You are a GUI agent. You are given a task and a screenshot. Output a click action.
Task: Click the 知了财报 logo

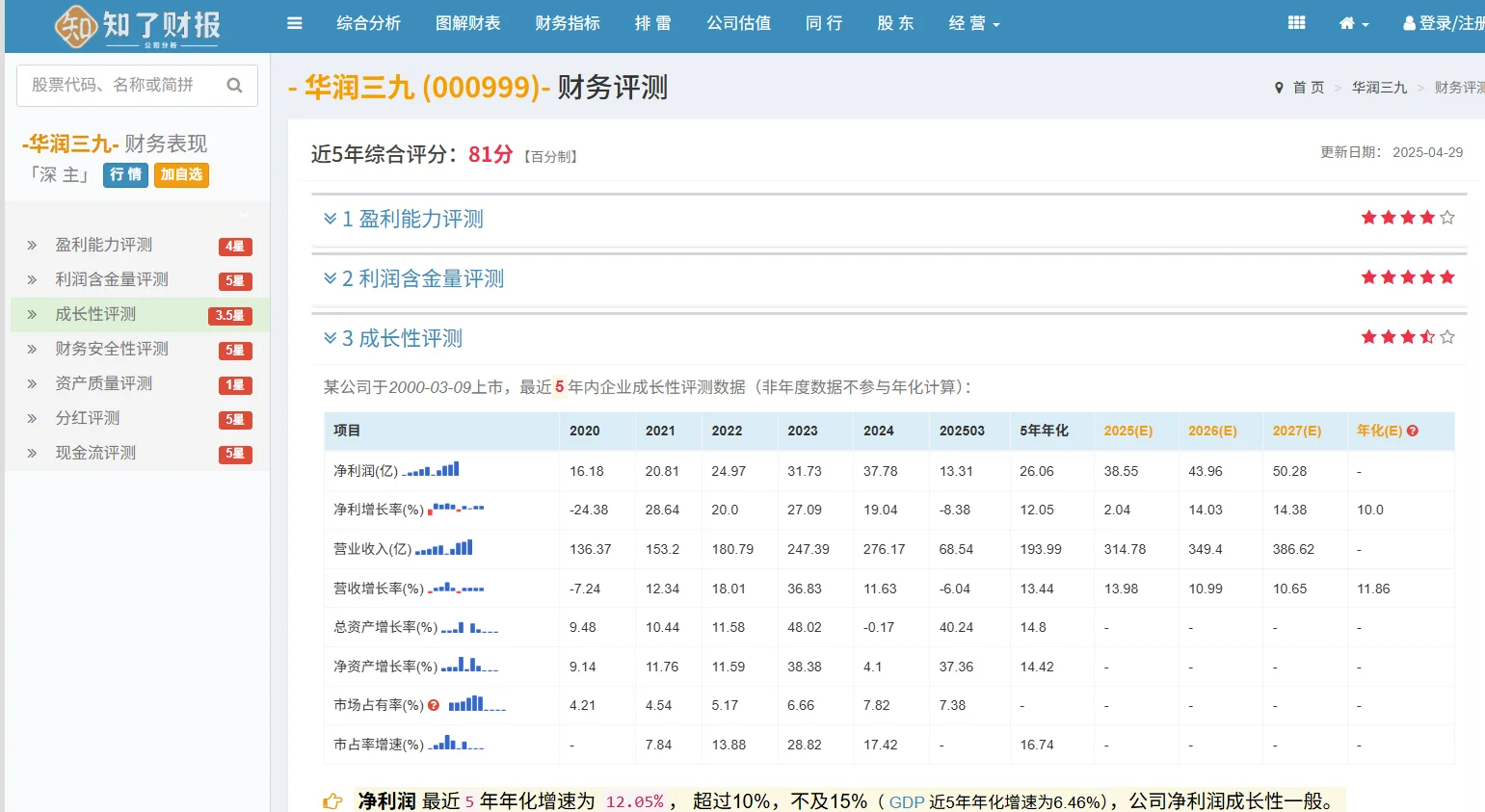pyautogui.click(x=135, y=26)
